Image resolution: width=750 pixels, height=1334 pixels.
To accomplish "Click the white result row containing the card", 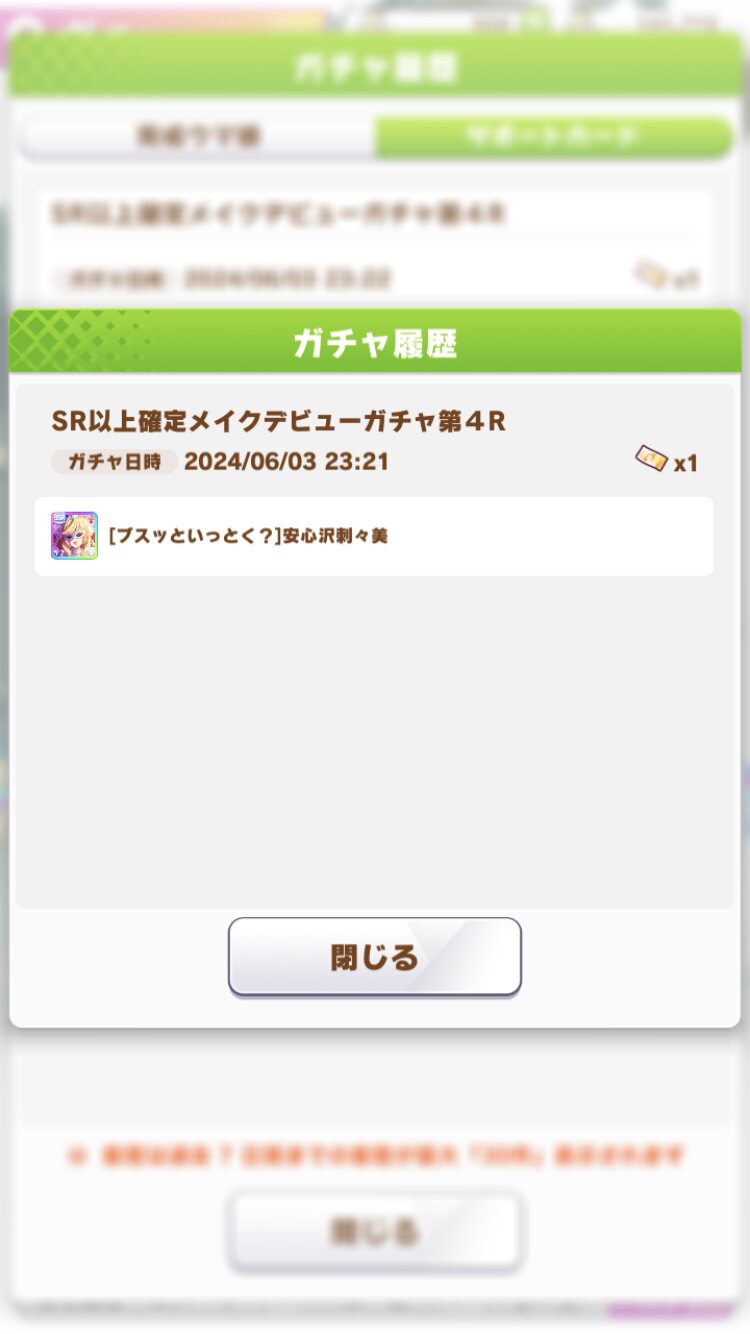I will pos(374,536).
